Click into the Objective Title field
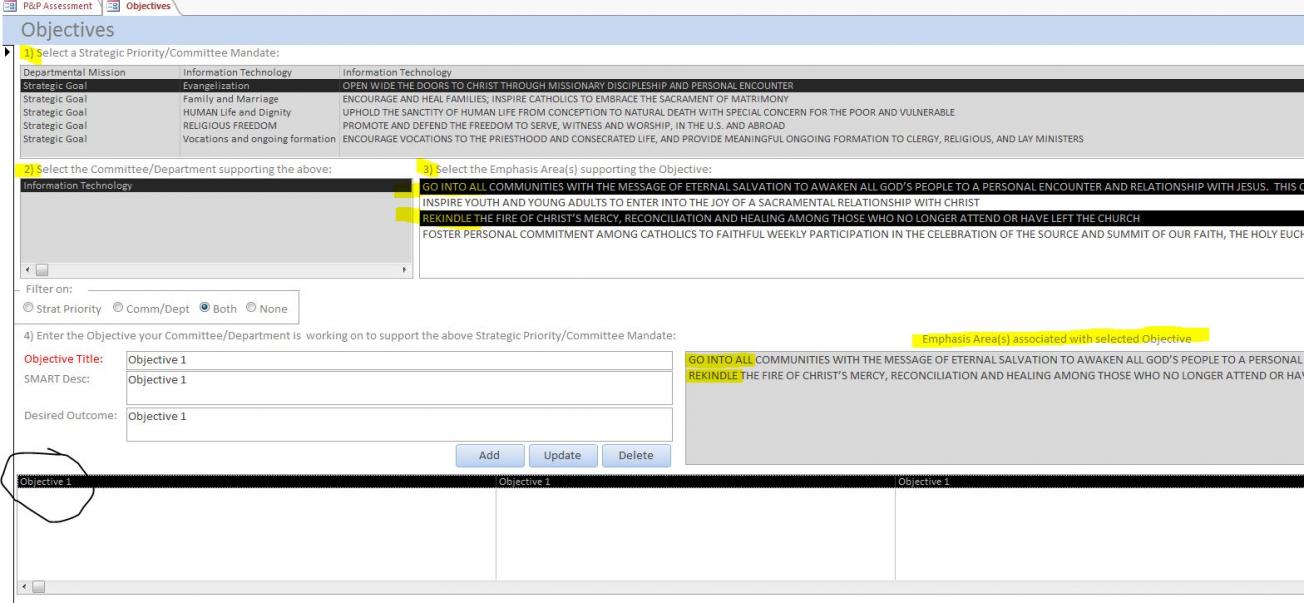This screenshot has height=603, width=1304. (x=399, y=360)
